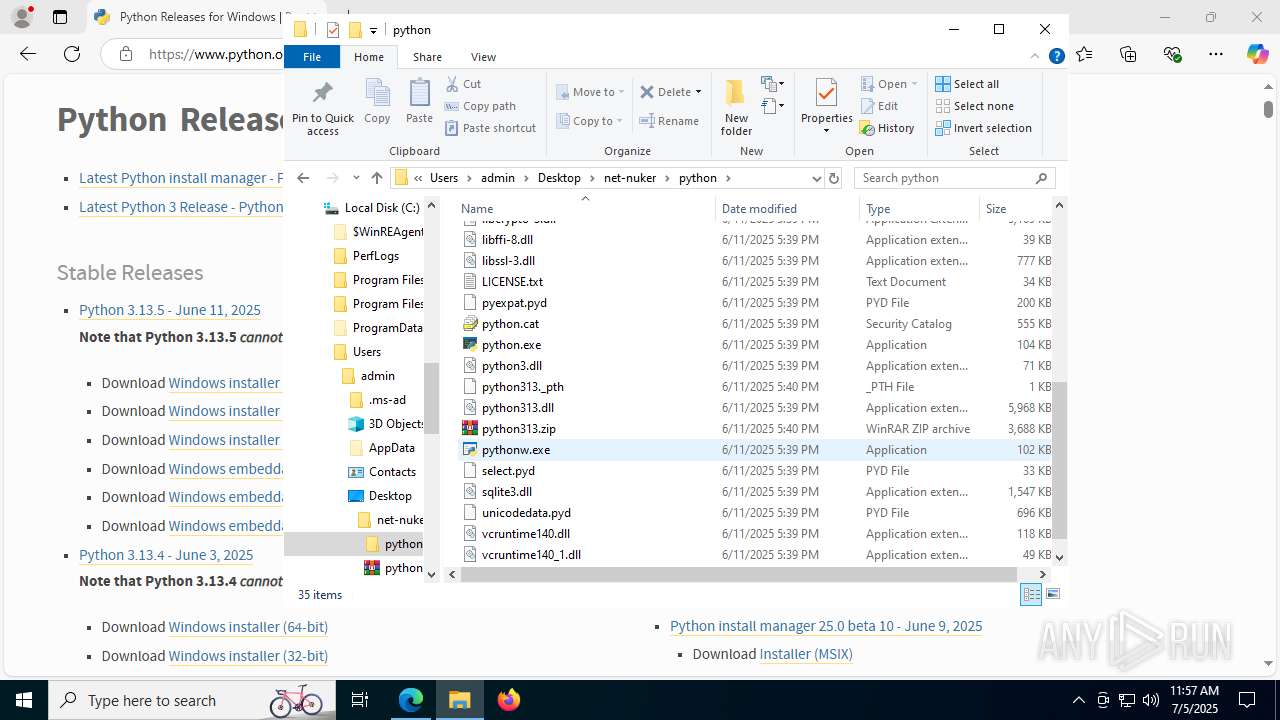Sort by Date modified column
Viewport: 1280px width, 720px height.
[x=759, y=209]
